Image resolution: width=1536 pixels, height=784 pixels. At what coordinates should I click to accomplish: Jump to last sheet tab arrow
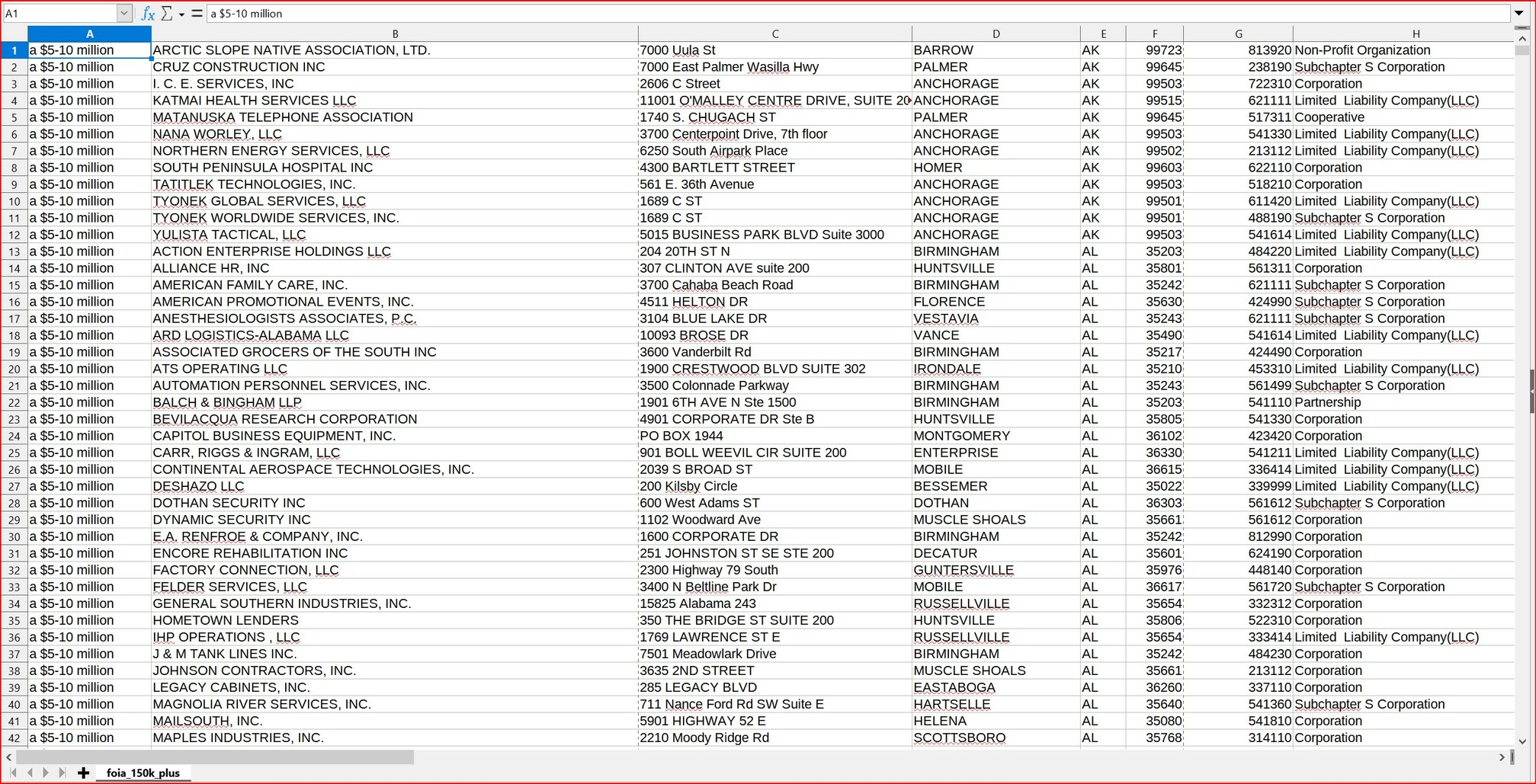tap(62, 773)
